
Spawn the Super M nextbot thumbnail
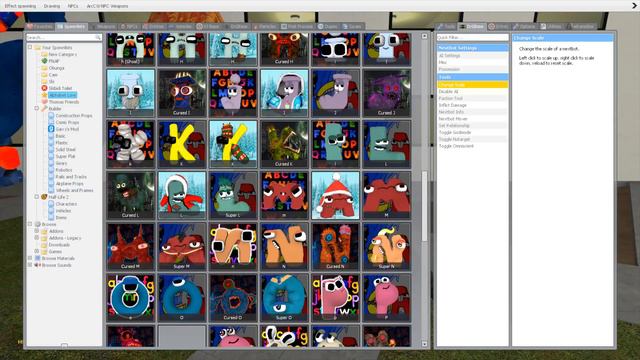182,246
